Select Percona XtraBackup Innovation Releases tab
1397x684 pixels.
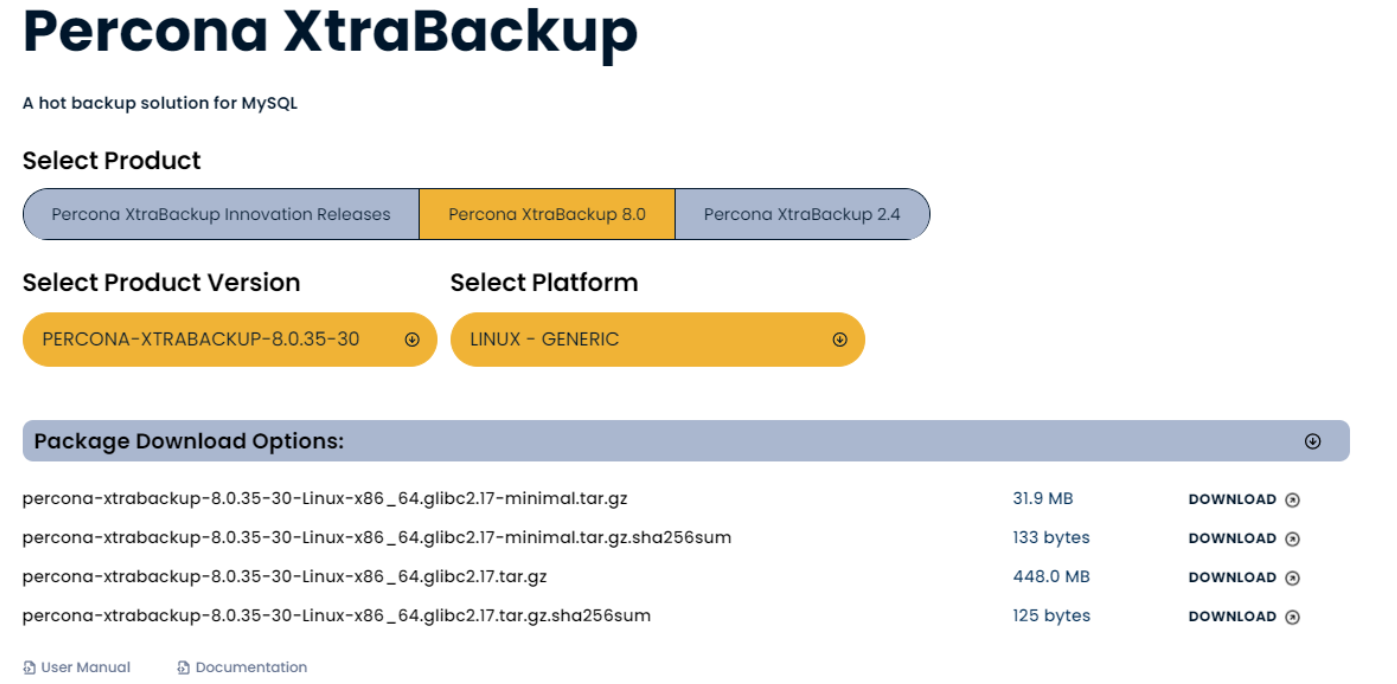coord(221,214)
